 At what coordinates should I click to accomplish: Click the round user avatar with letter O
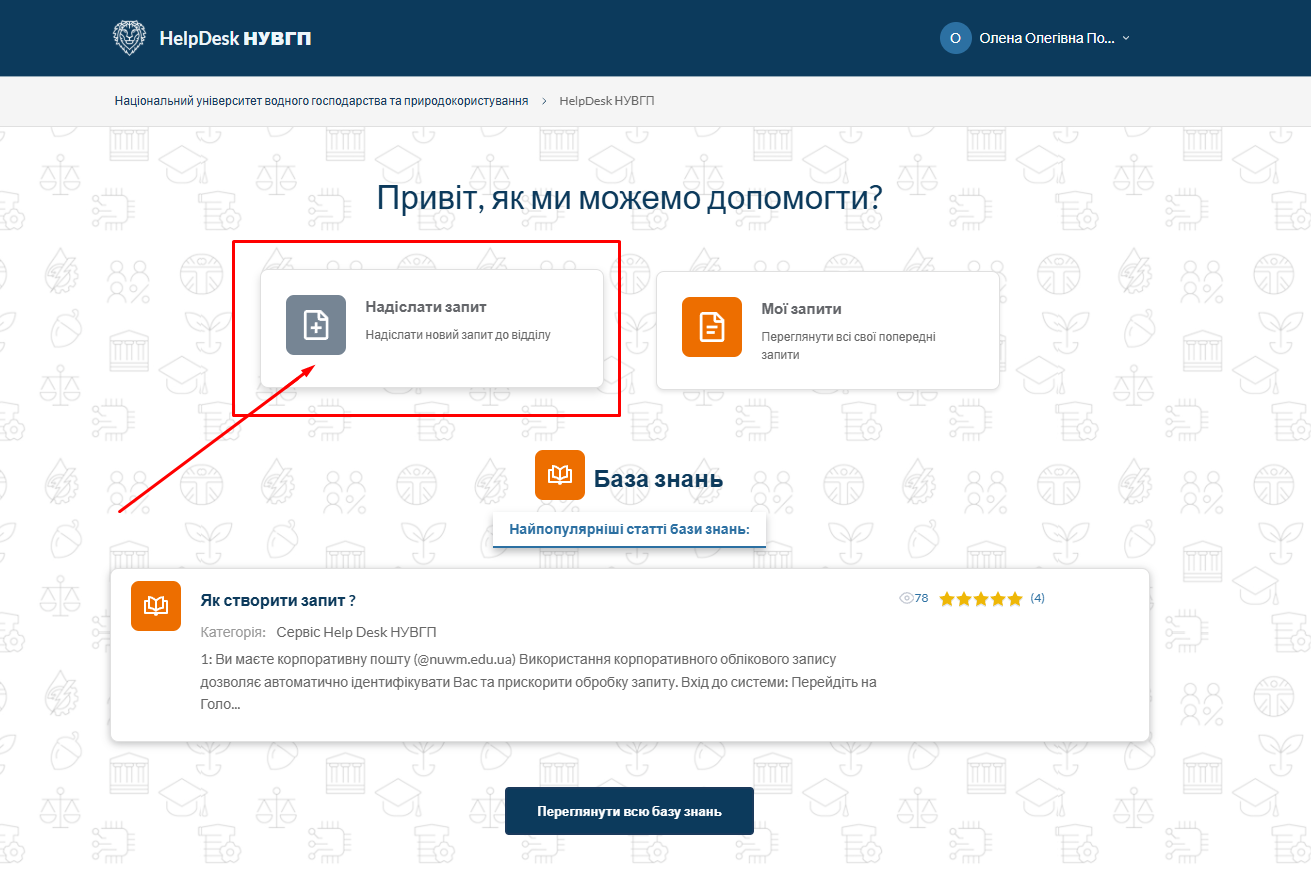pos(955,38)
